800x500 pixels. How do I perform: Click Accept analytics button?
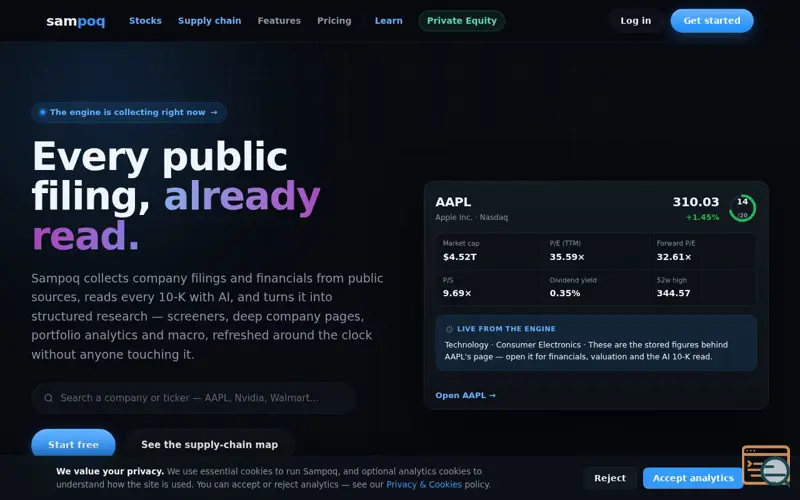click(693, 478)
